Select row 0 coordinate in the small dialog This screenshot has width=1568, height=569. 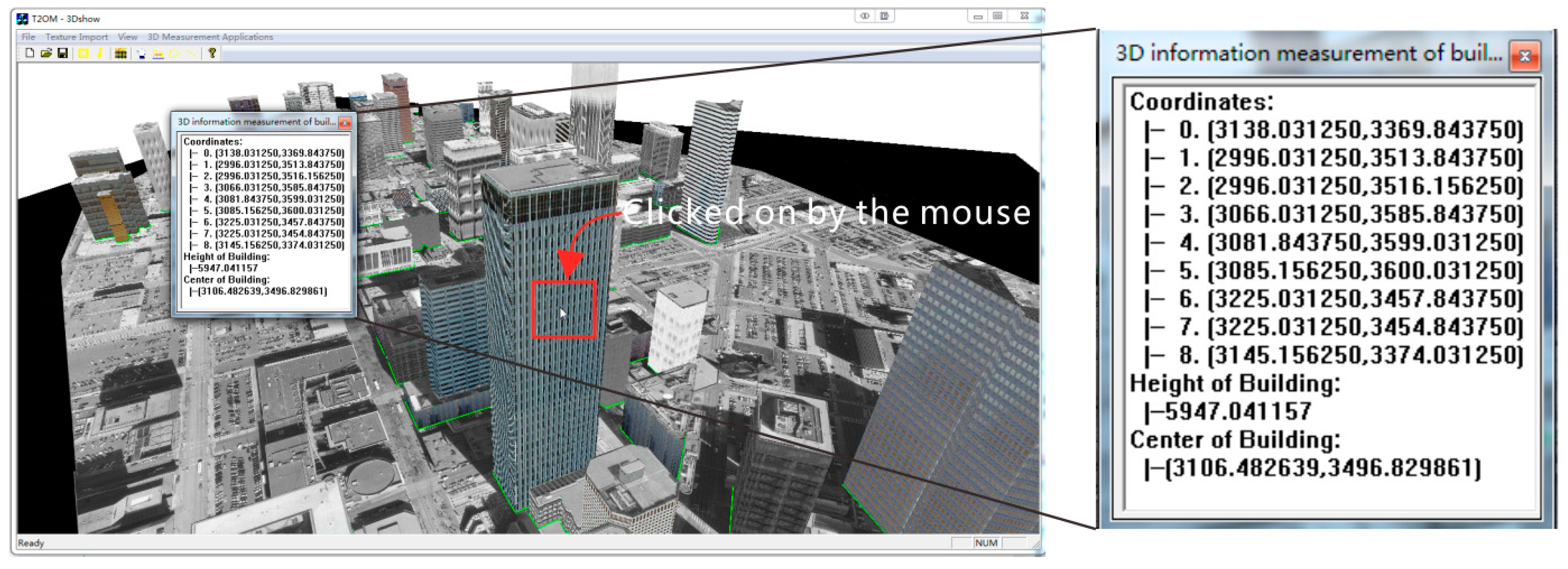[267, 153]
